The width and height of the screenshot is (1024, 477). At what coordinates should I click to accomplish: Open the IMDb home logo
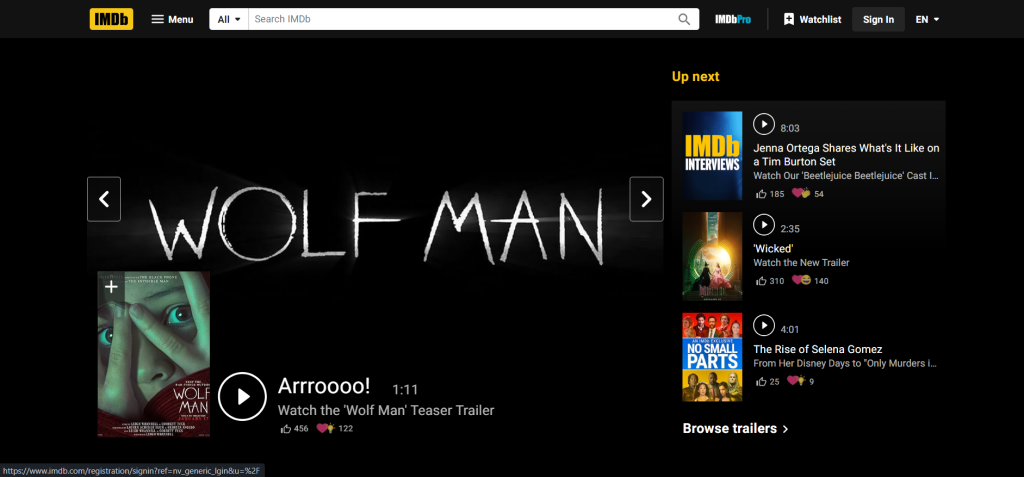tap(111, 19)
